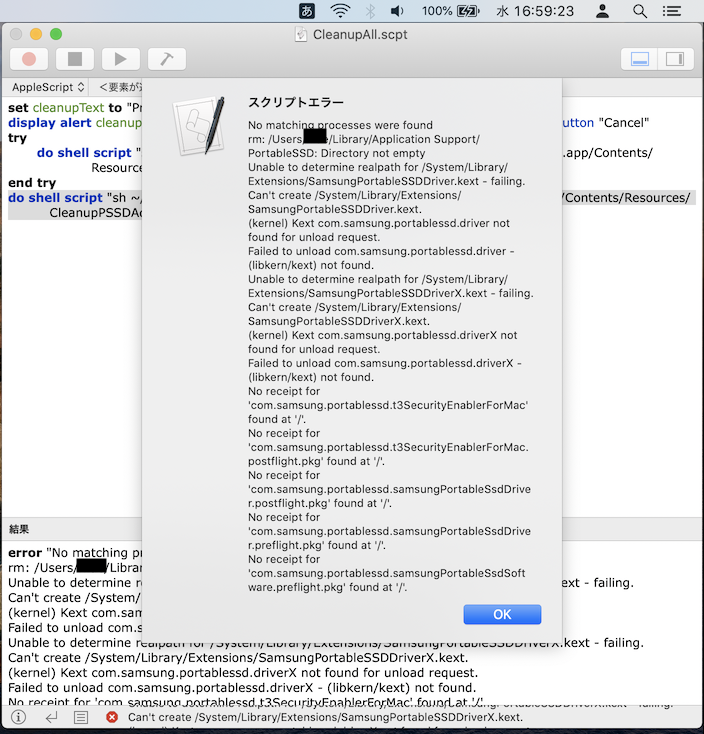Click the Record button in Script Editor toolbar
Screen dimensions: 704x734
click(x=29, y=59)
